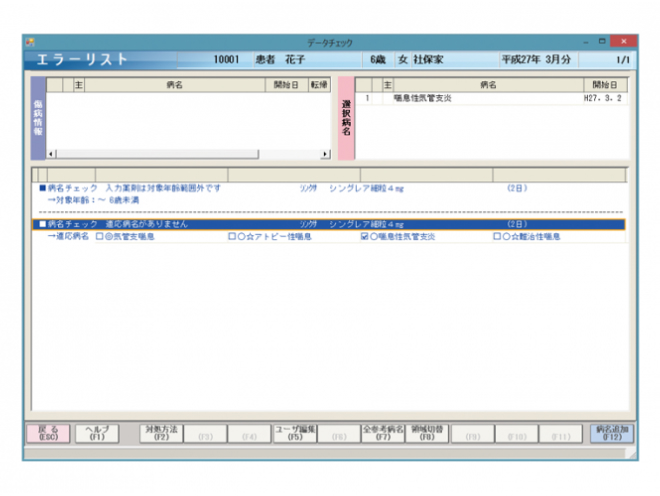Uncheck the ○喘息性気管支炎 checkbox
660x496 pixels.
click(365, 237)
